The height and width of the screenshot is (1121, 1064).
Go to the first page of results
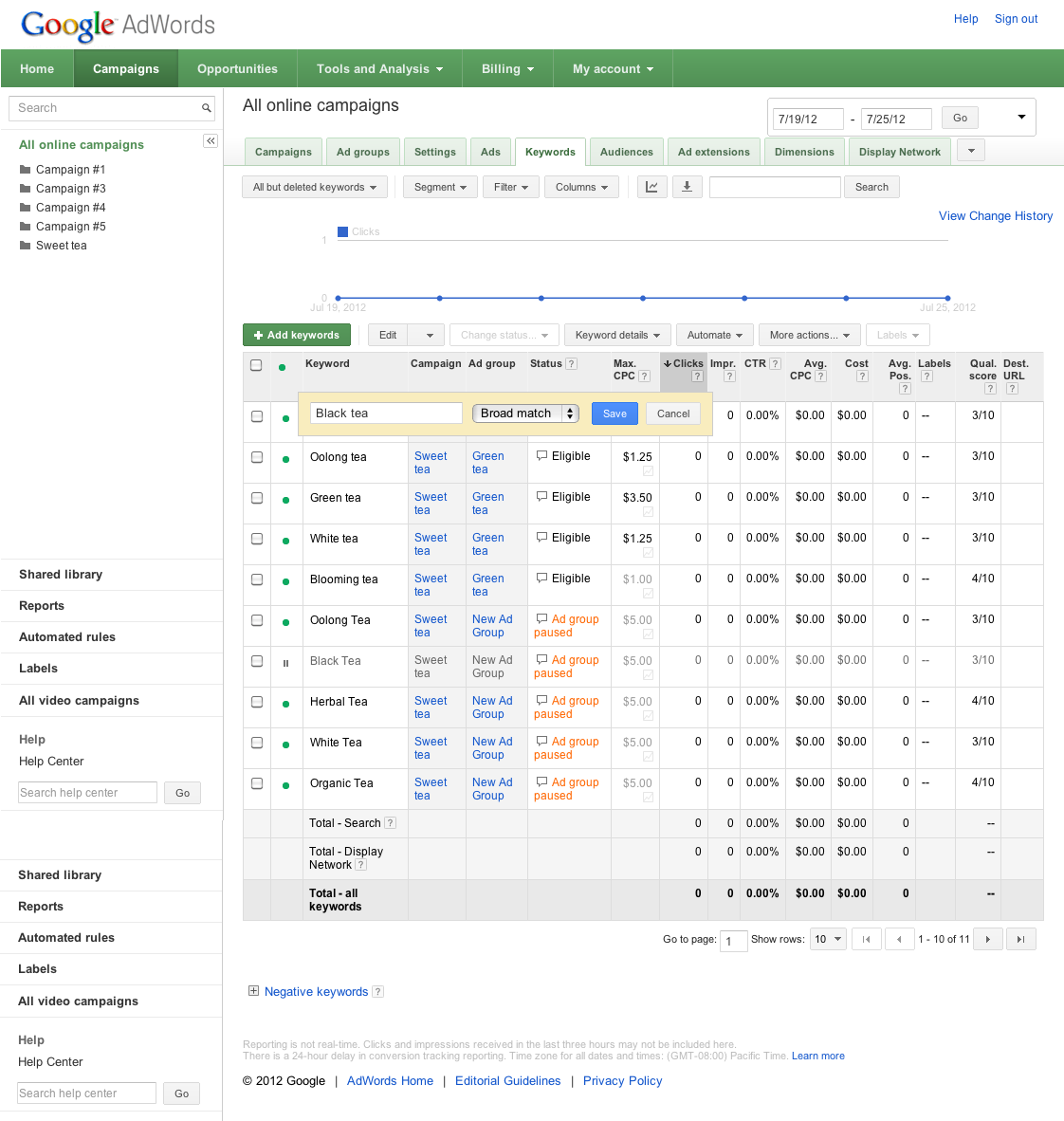click(x=866, y=939)
